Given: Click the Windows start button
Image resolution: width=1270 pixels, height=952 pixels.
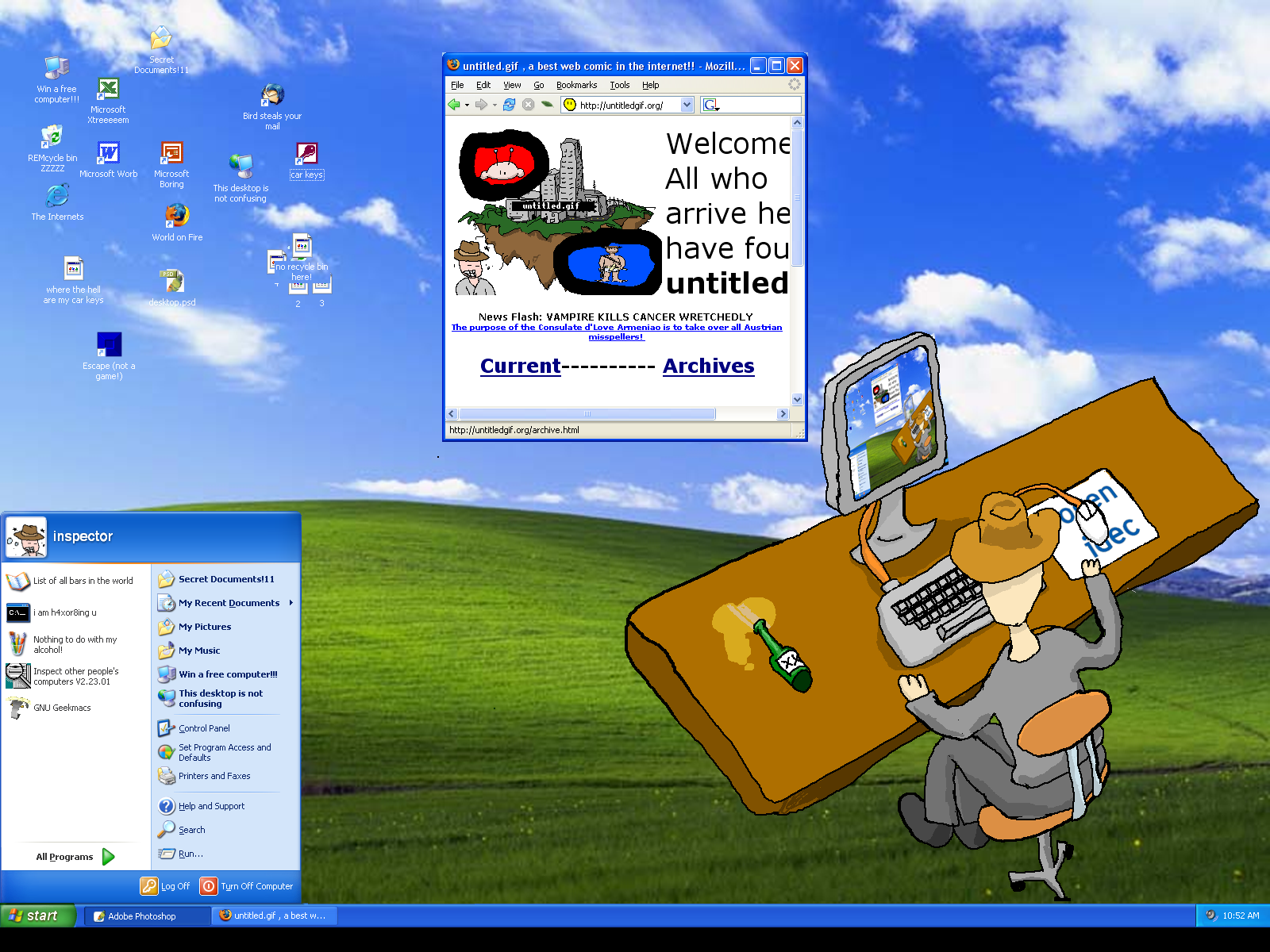Looking at the screenshot, I should 37,916.
